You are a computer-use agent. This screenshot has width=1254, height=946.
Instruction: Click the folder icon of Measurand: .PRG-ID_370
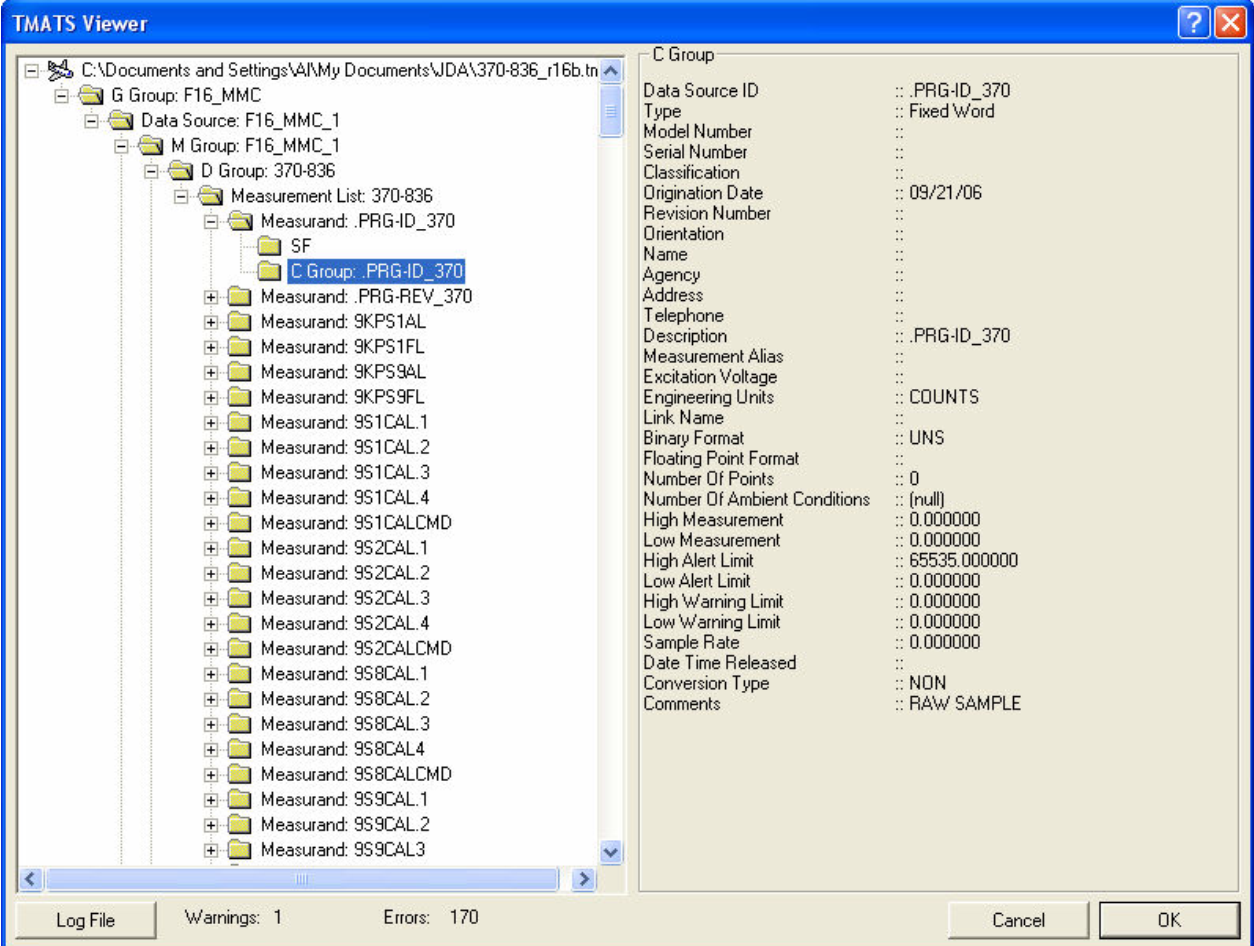[240, 221]
